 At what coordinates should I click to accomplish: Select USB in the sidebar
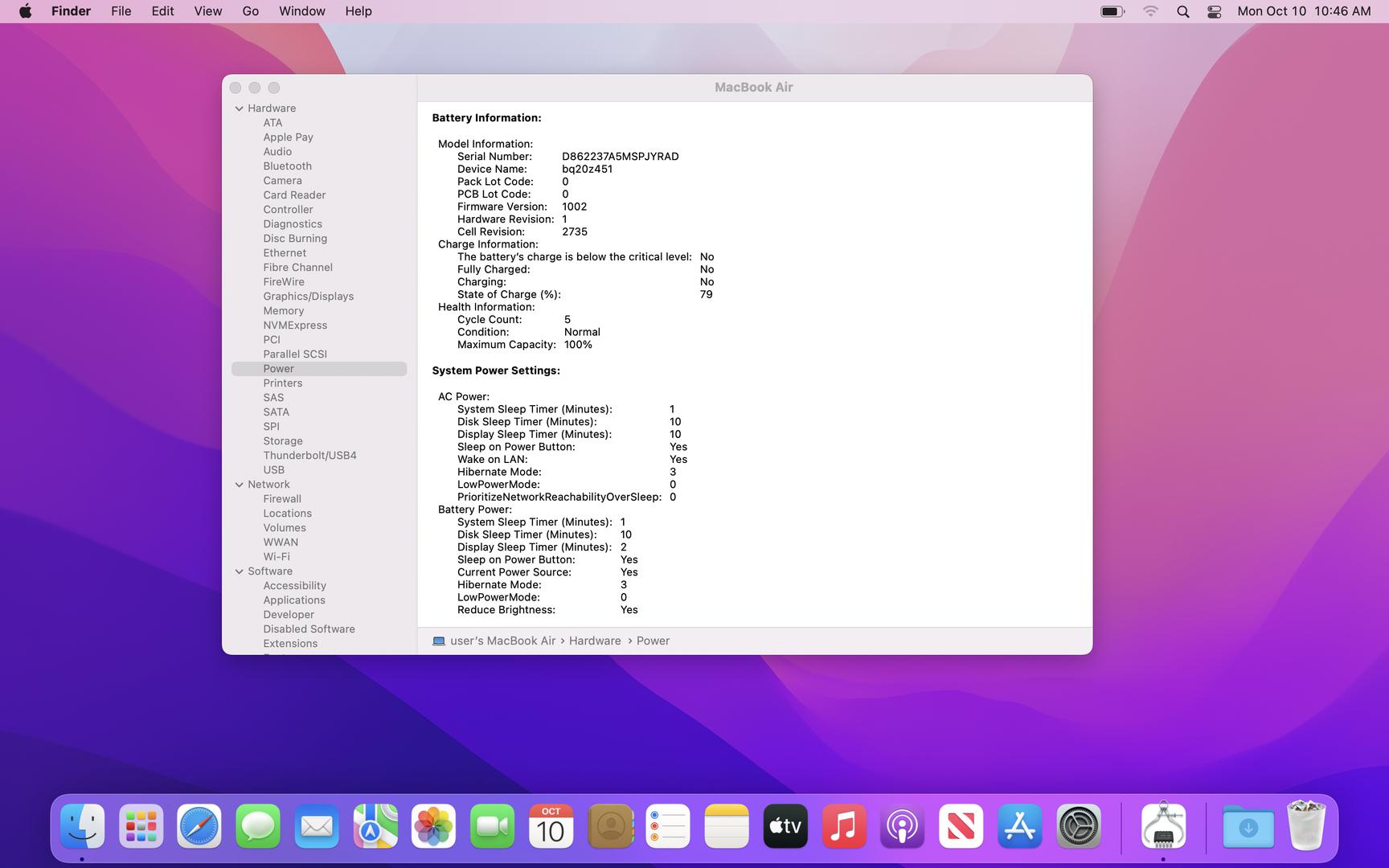point(273,470)
